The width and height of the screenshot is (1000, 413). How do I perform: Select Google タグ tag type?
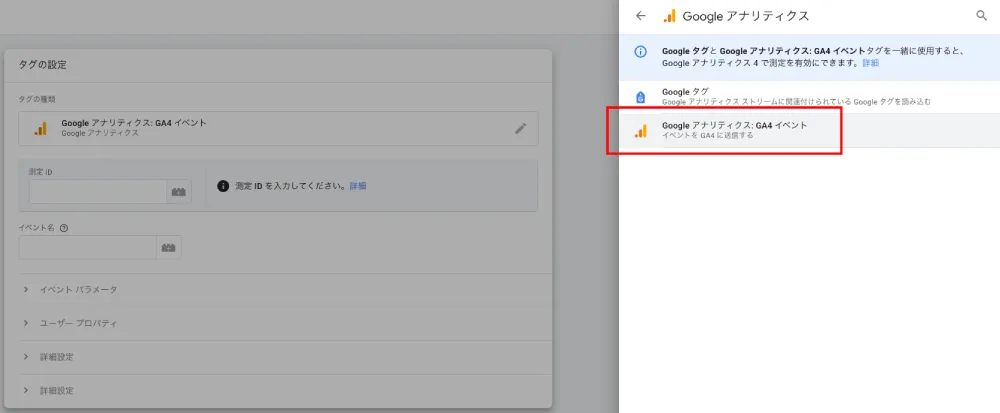[809, 97]
